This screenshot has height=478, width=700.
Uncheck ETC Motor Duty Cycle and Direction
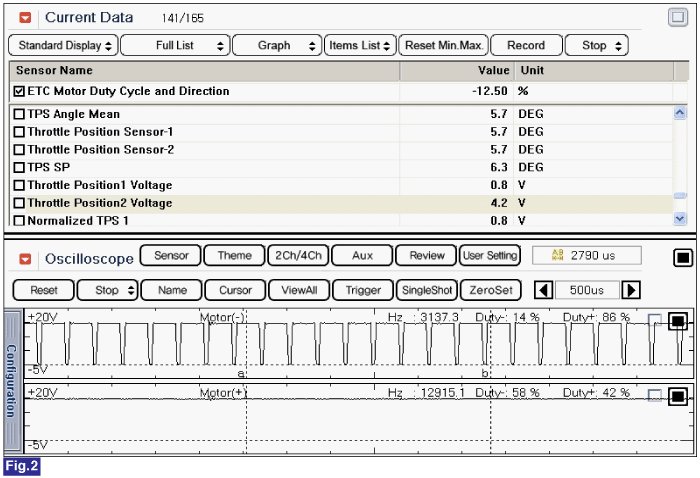click(x=20, y=91)
